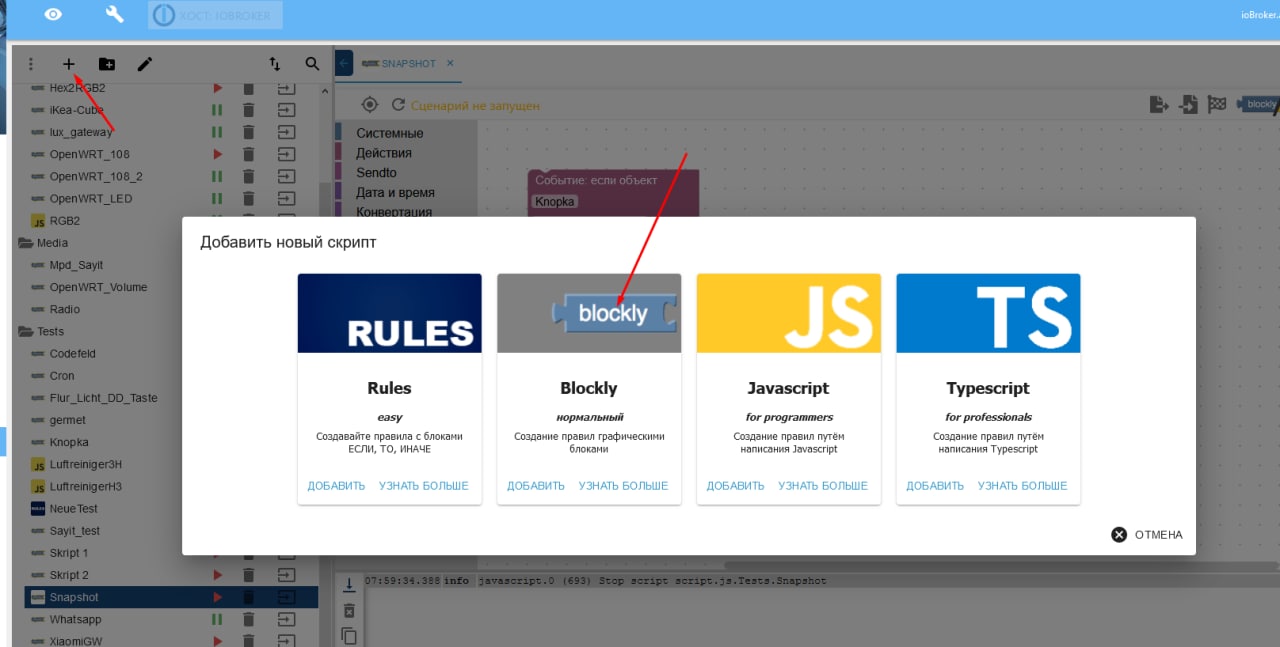Close the SNAPSHOT tab

point(450,63)
